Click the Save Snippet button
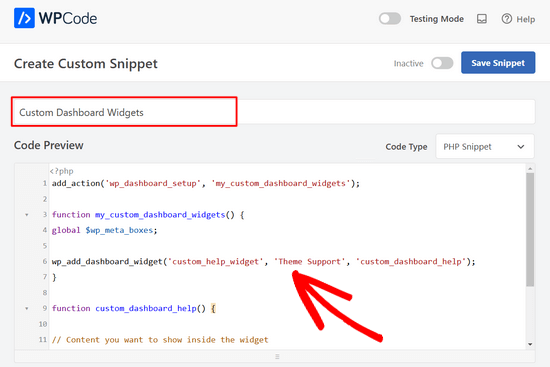550x367 pixels. (x=498, y=63)
